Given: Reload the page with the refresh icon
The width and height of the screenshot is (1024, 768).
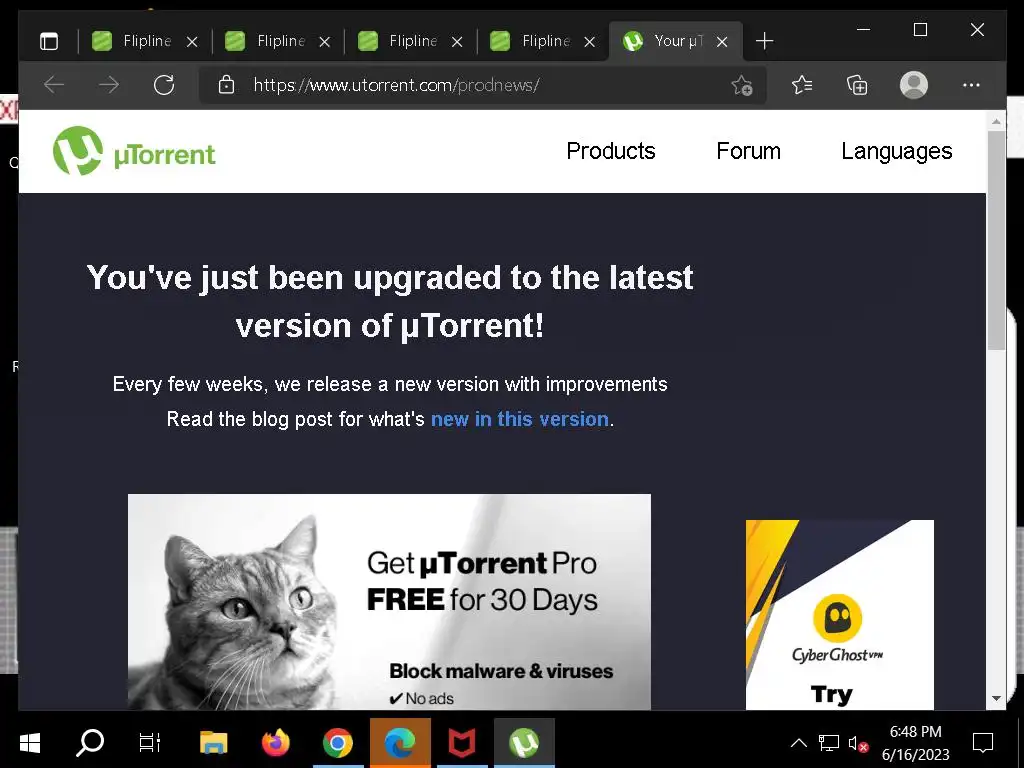Looking at the screenshot, I should point(163,85).
